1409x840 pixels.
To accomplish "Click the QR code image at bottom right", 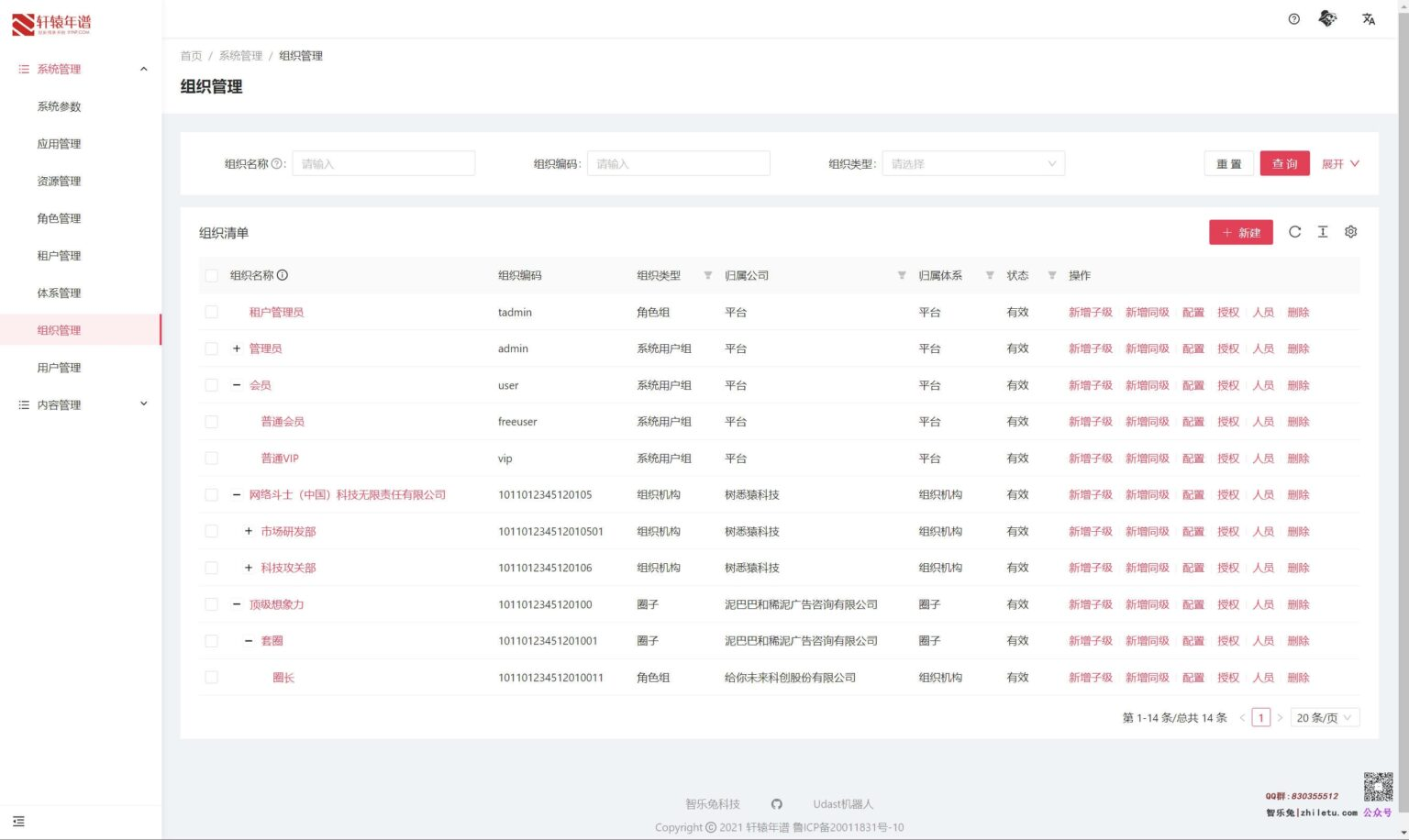I will click(x=1378, y=787).
